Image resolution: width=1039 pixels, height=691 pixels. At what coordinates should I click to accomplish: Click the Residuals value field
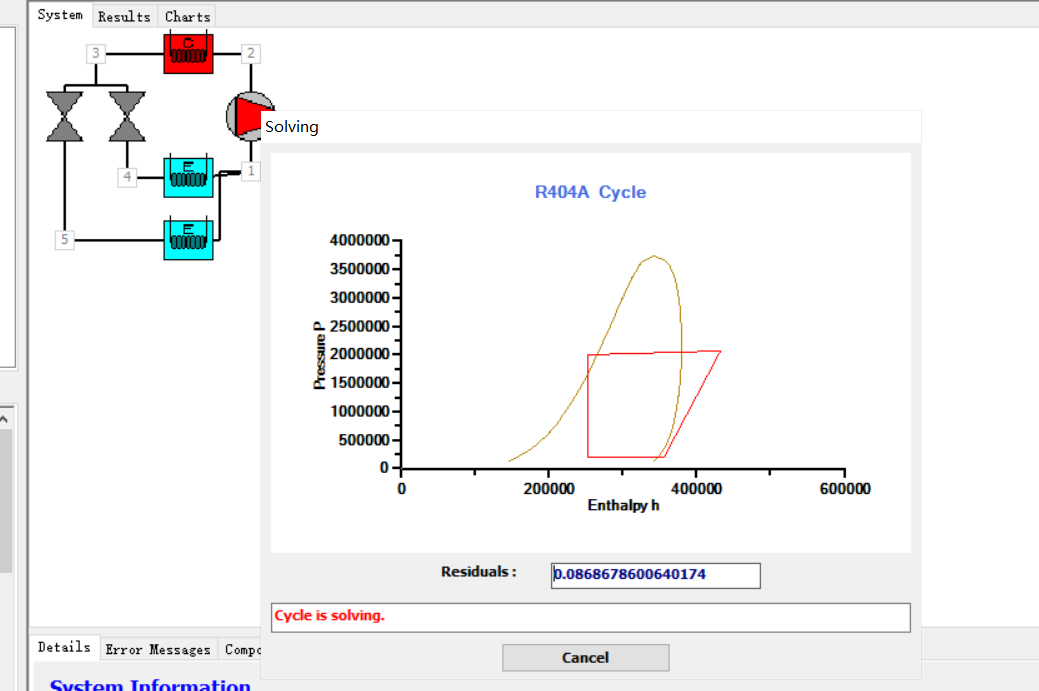655,575
